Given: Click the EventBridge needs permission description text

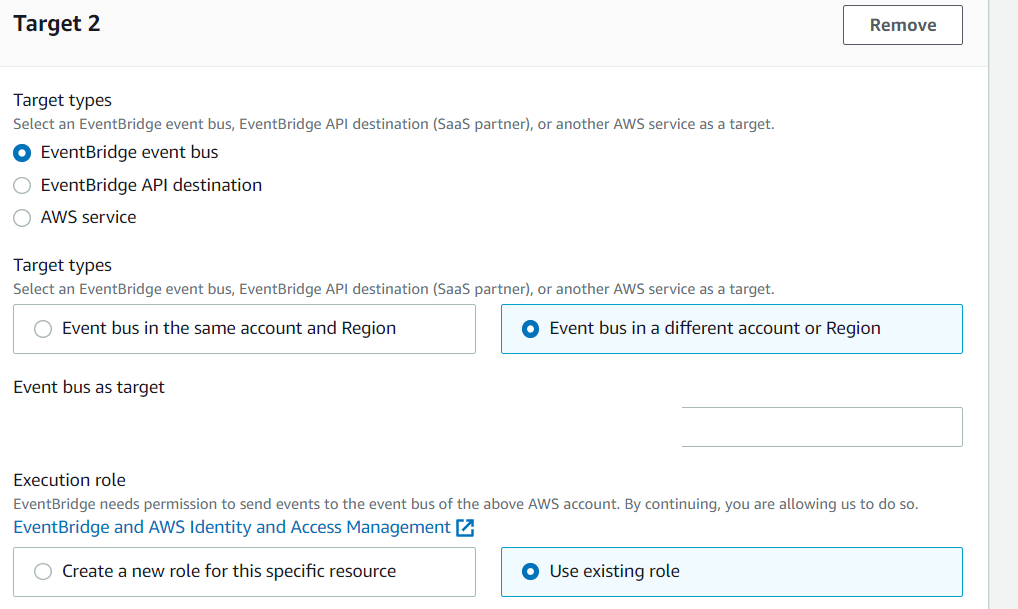Looking at the screenshot, I should tap(465, 504).
